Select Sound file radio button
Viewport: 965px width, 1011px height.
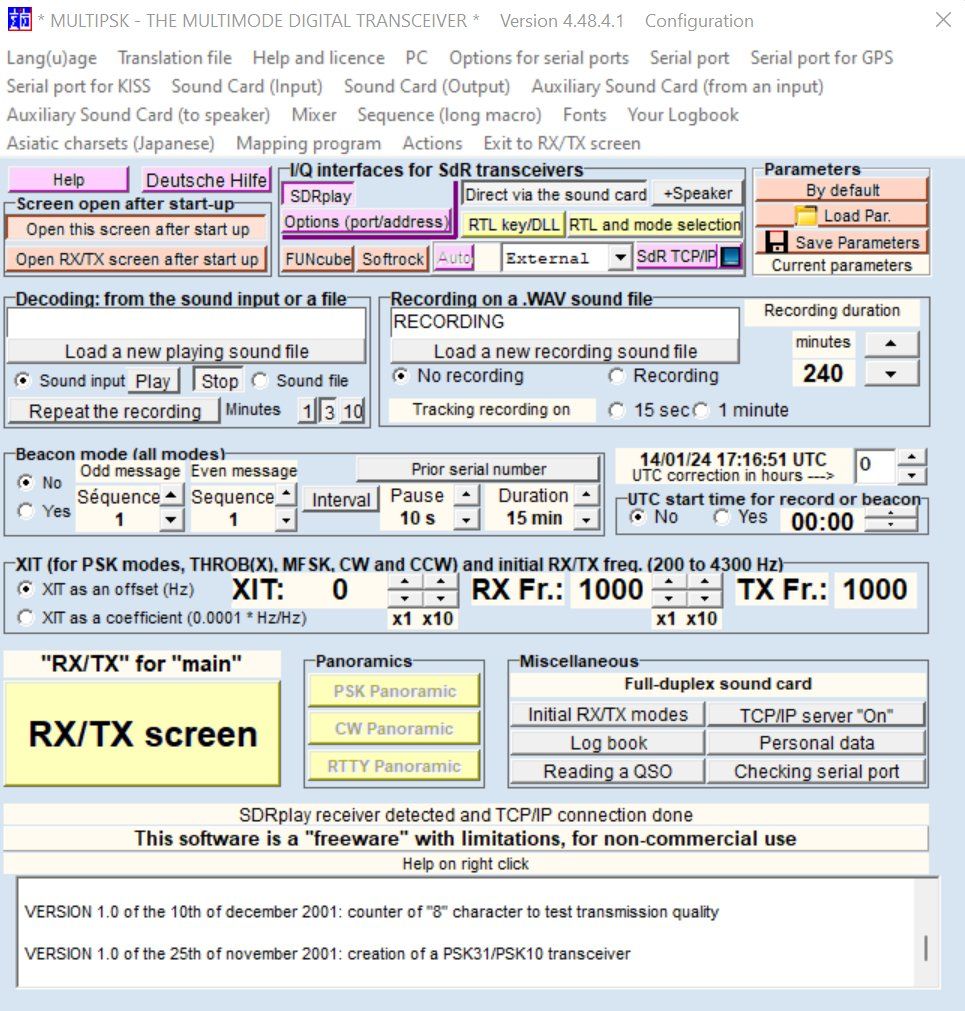(x=260, y=380)
